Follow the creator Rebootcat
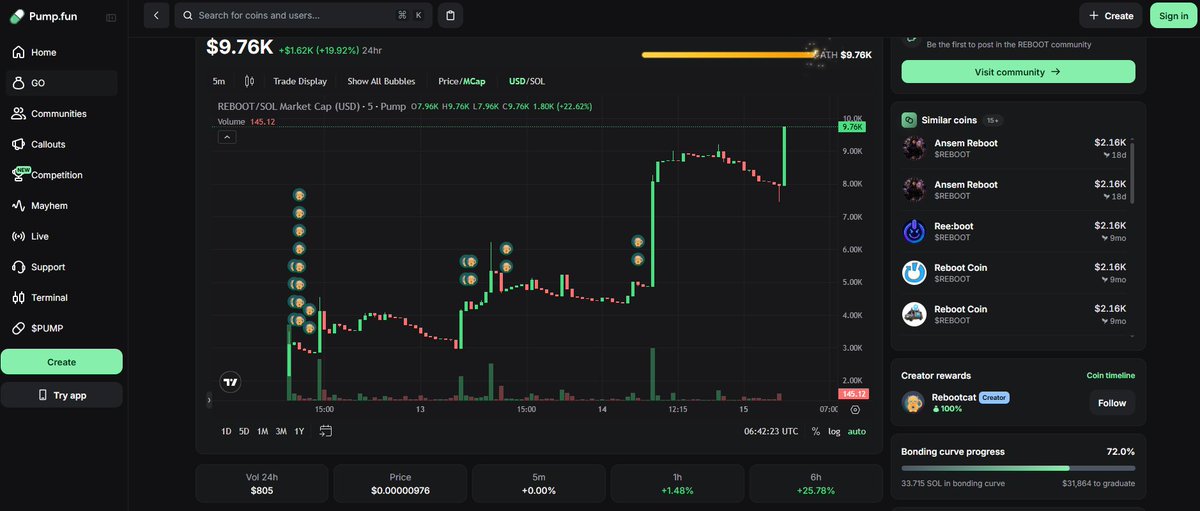Image resolution: width=1200 pixels, height=511 pixels. [1112, 403]
